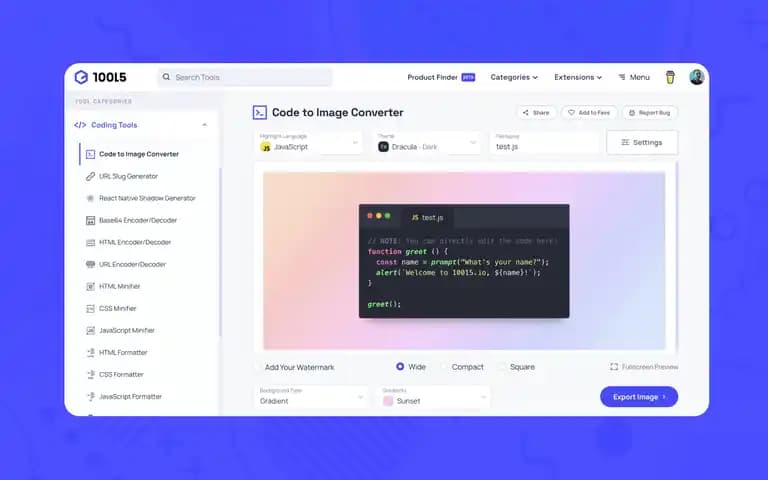Click the HTML Formatter icon
The image size is (768, 480).
91,353
